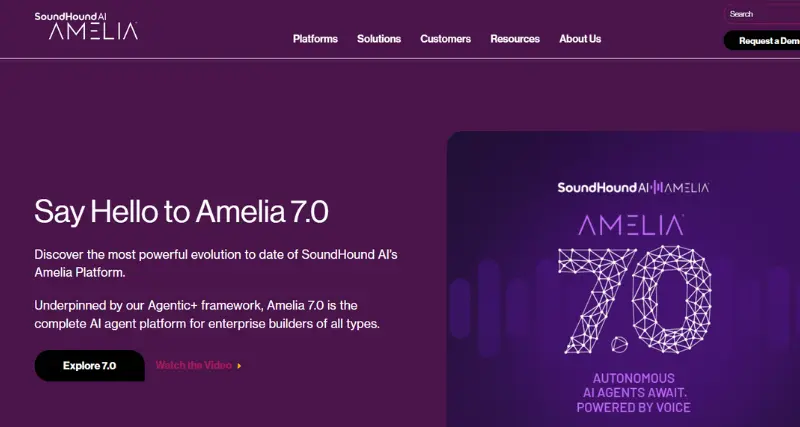Screen dimensions: 800x427
Task: Open the Platforms menu
Action: coord(315,39)
